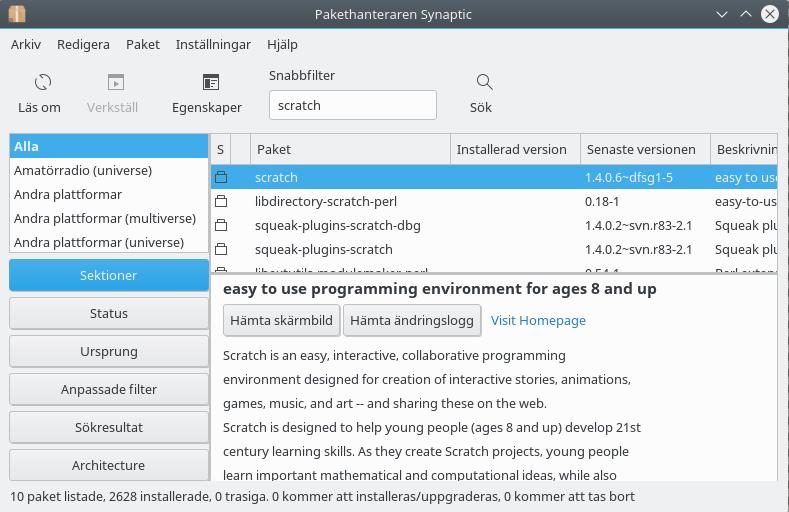Sort by Installerad version column header
Image resolution: width=789 pixels, height=512 pixels.
[515, 149]
